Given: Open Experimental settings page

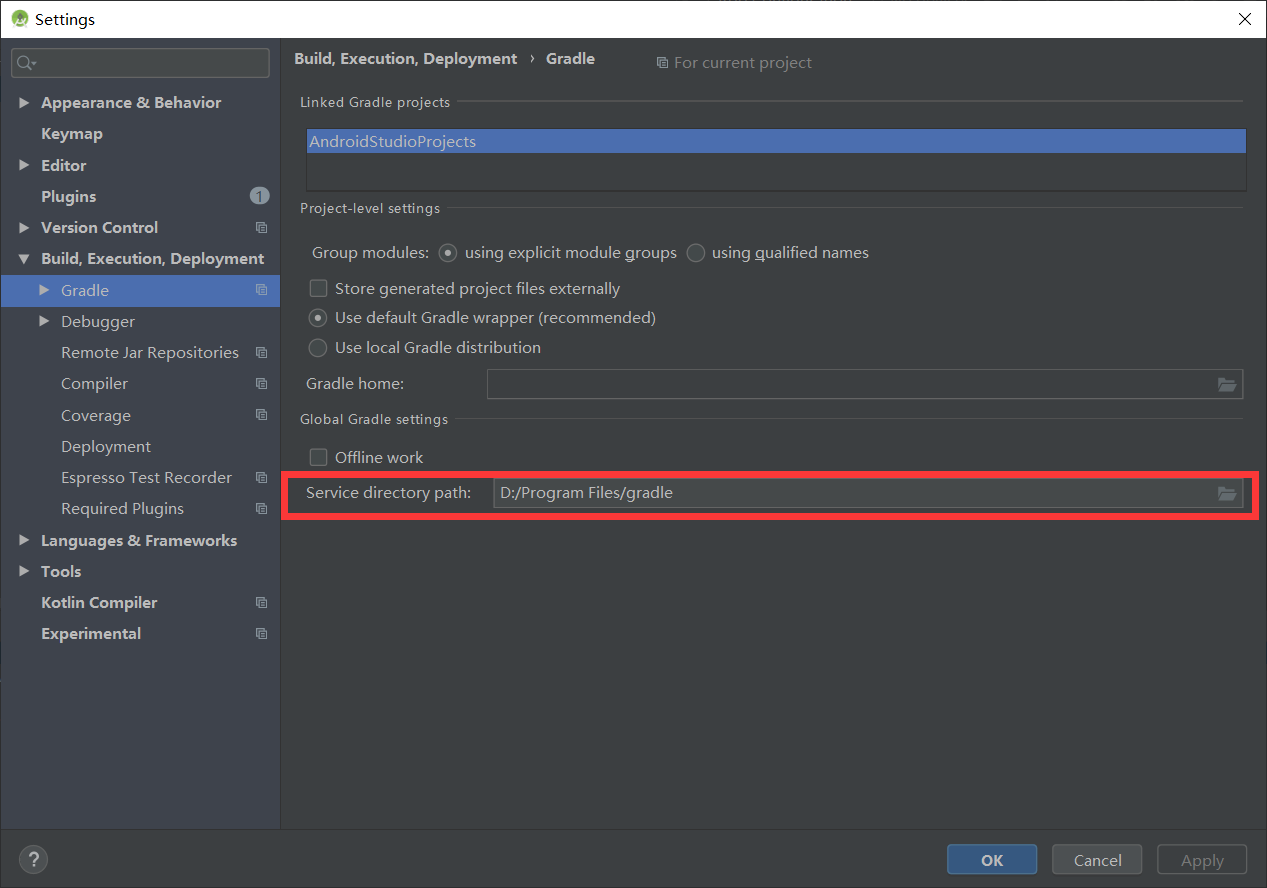Looking at the screenshot, I should [91, 634].
